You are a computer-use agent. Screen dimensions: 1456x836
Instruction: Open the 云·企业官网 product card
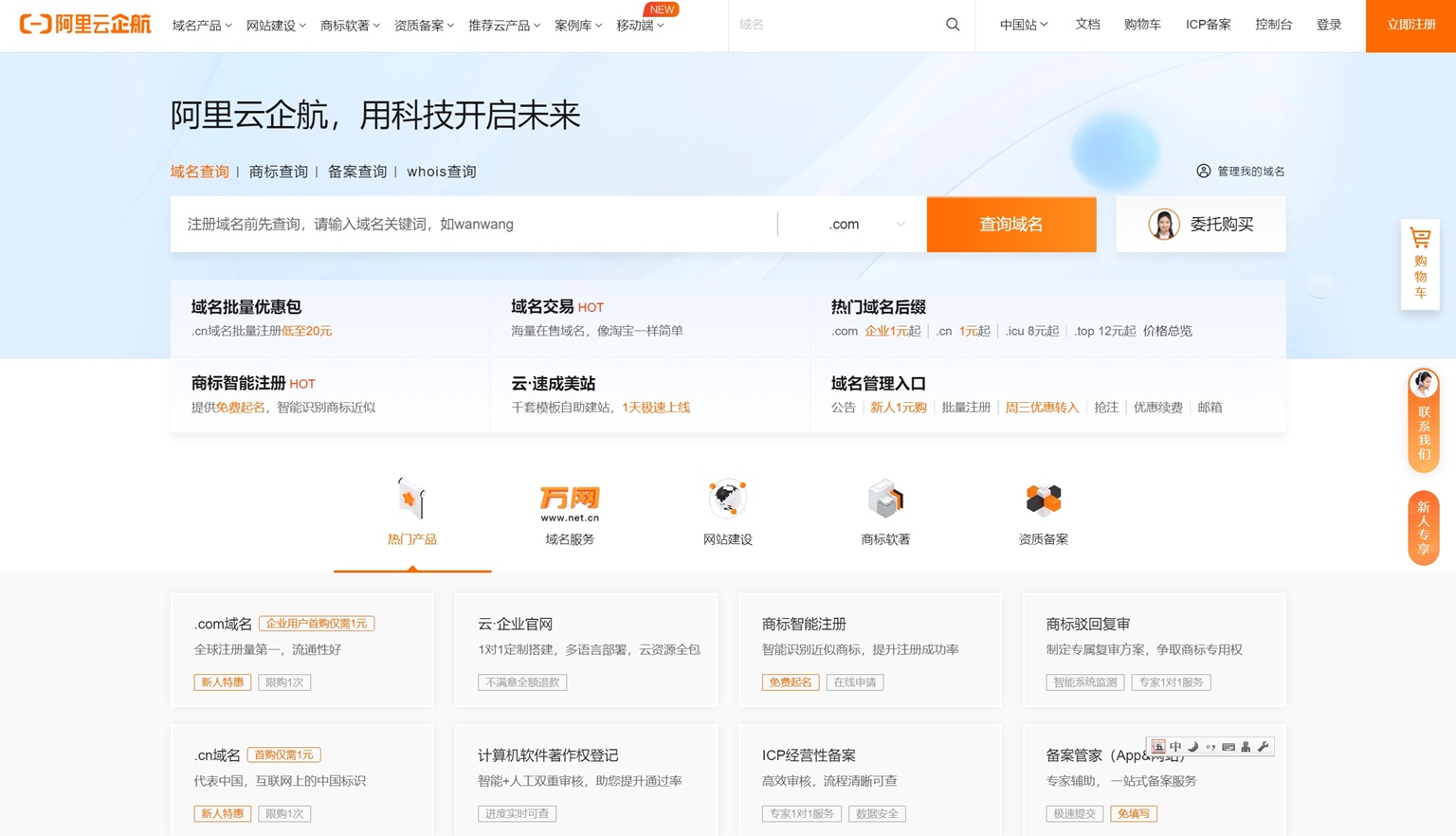(586, 650)
